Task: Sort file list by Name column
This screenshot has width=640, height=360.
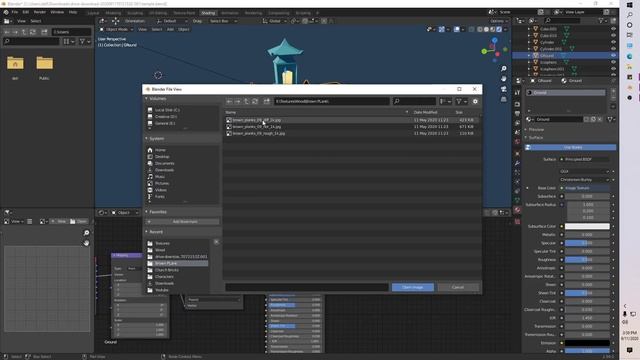Action: tap(231, 112)
